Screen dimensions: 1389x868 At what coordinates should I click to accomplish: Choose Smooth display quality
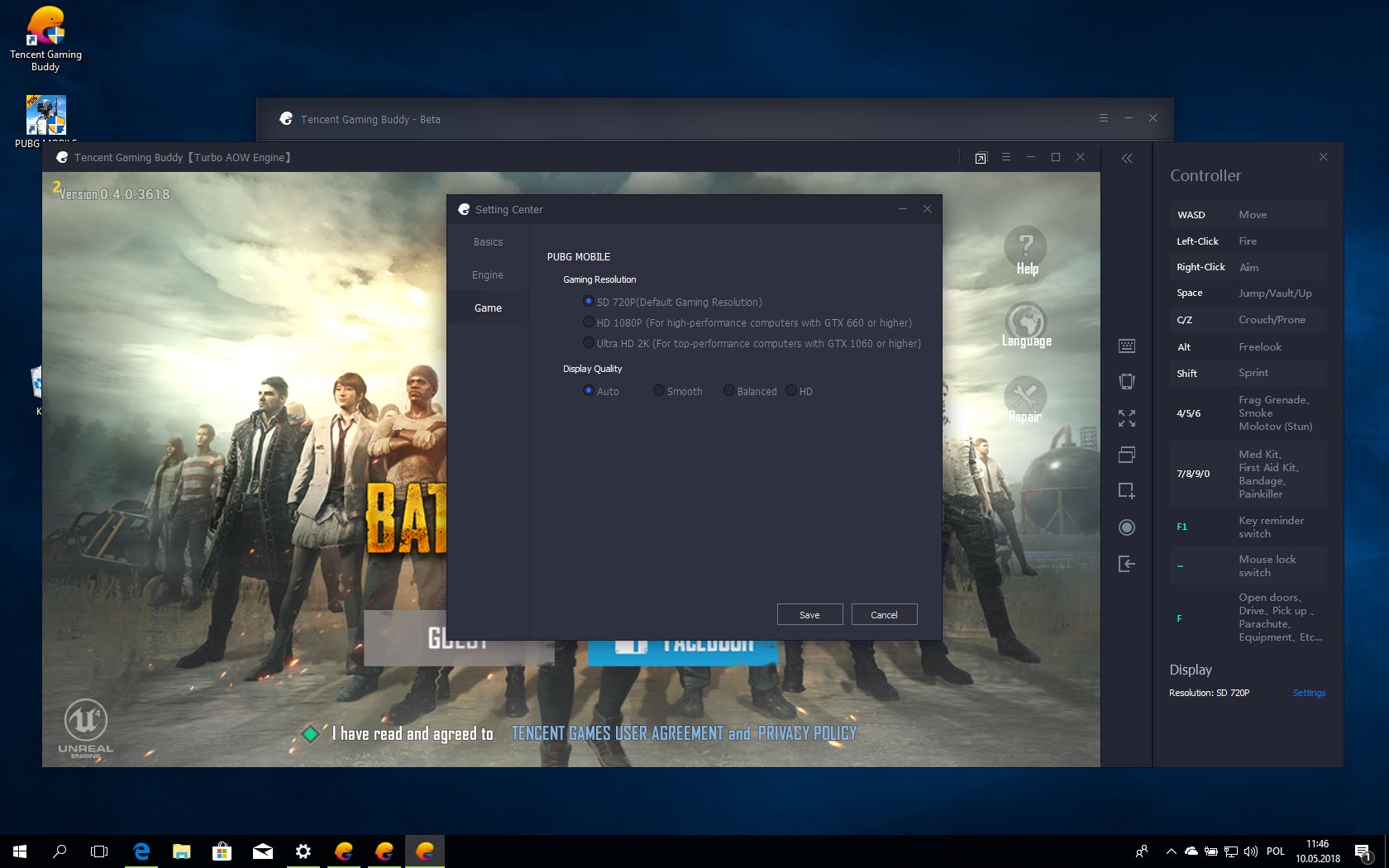pos(659,391)
